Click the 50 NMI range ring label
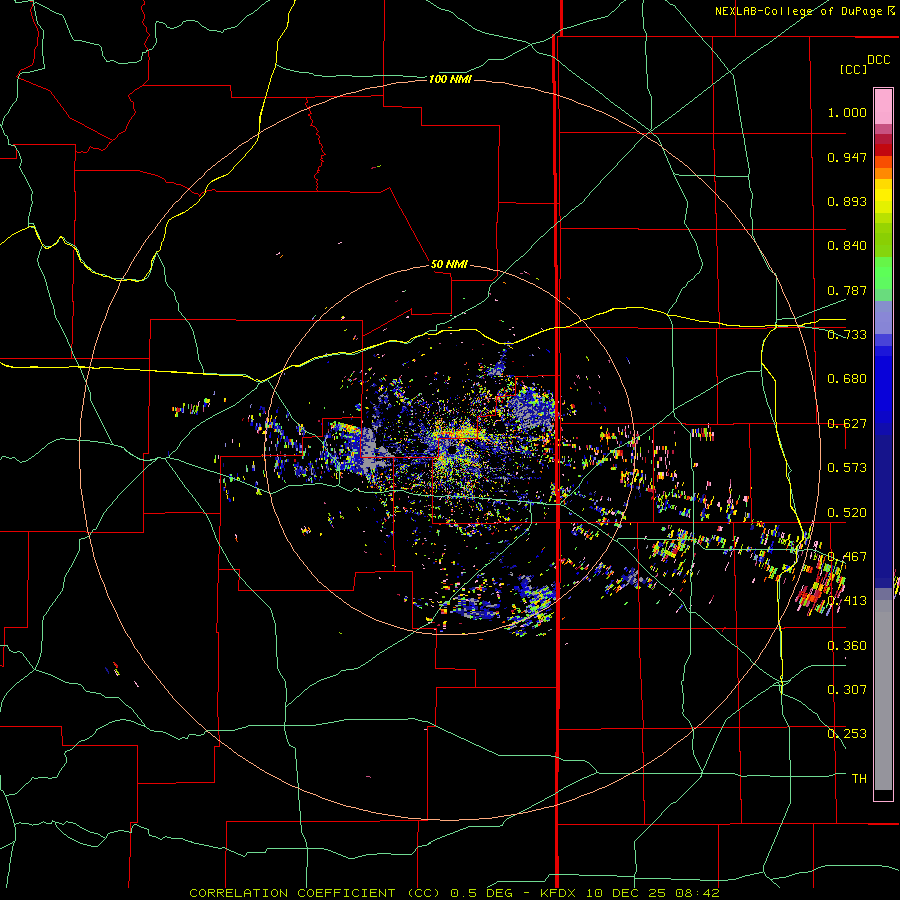The image size is (900, 900). point(449,264)
